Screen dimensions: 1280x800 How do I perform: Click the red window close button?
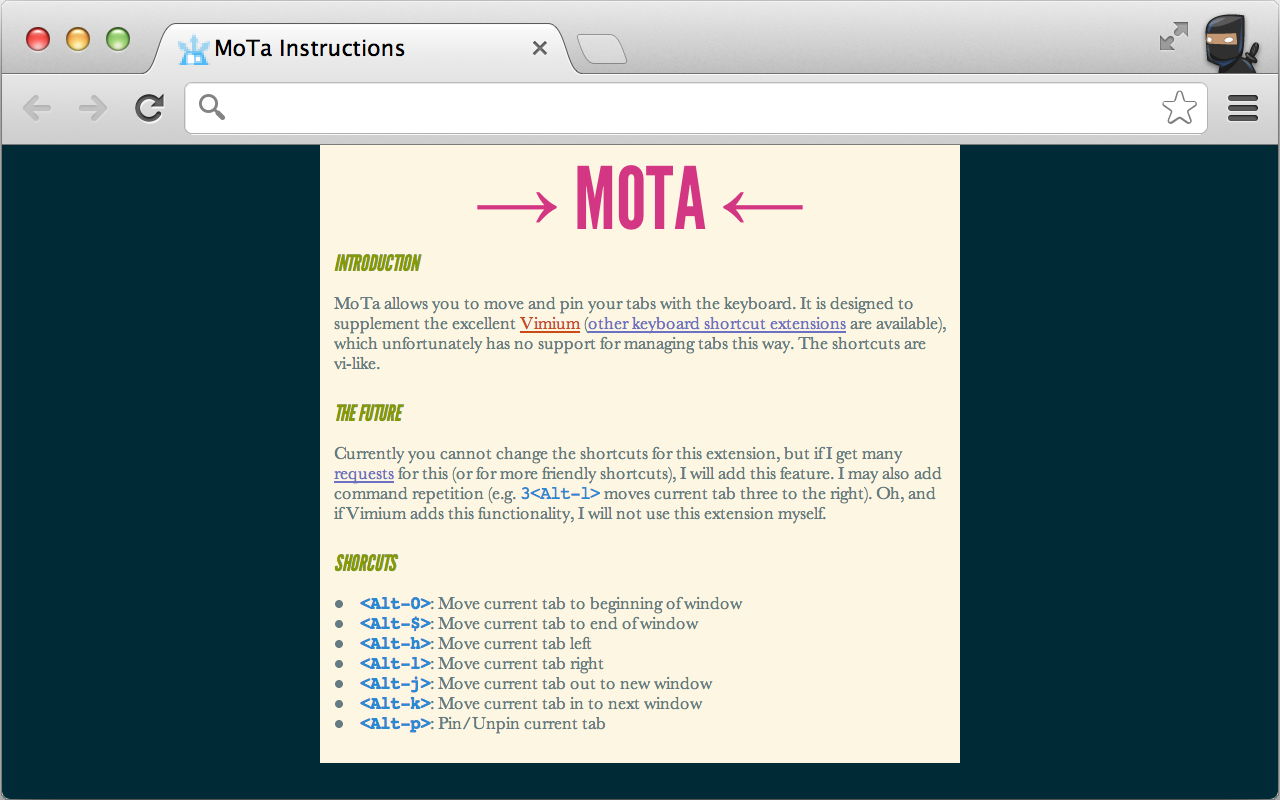click(x=38, y=39)
